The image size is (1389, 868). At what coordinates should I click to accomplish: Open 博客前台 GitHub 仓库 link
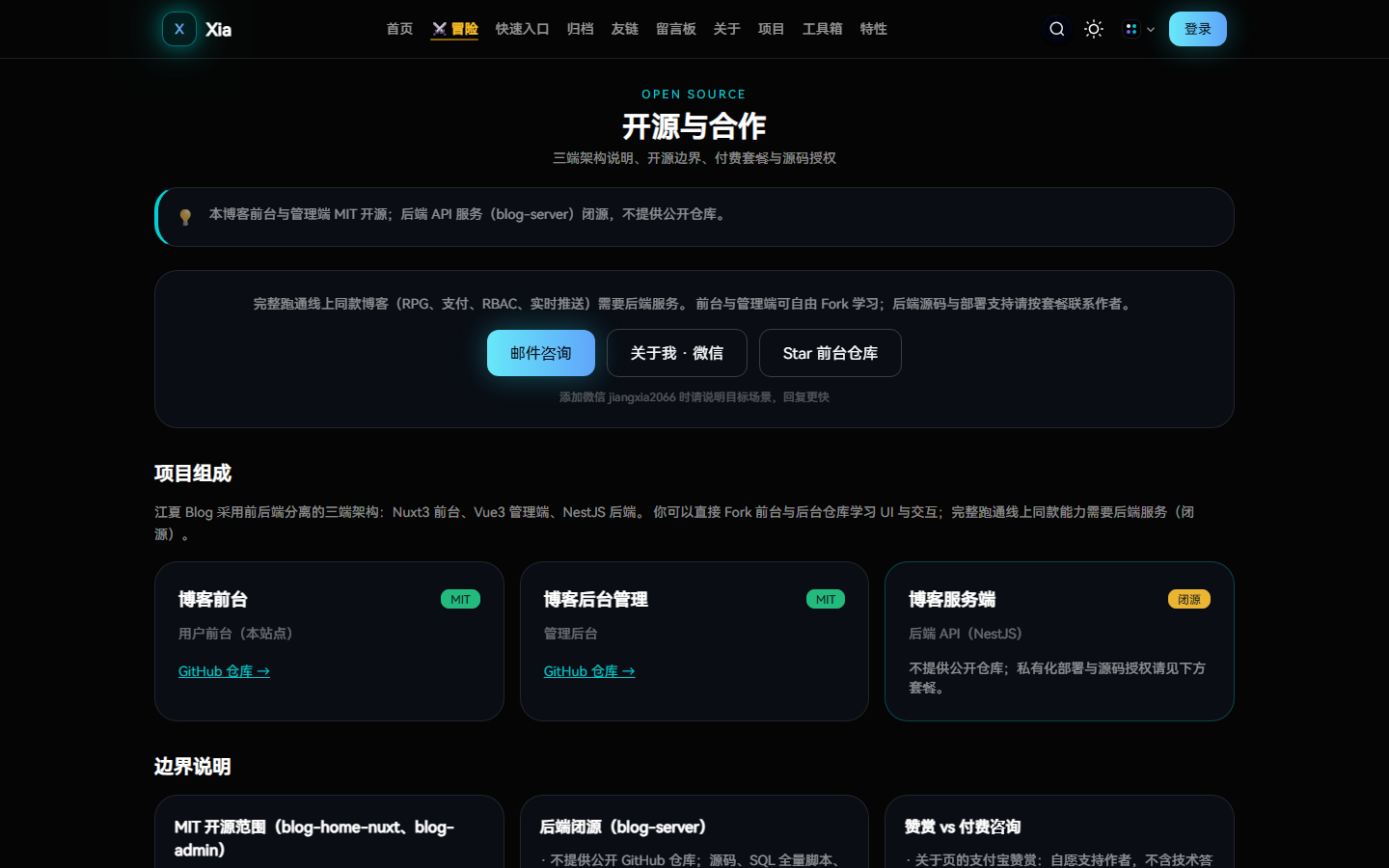point(224,671)
